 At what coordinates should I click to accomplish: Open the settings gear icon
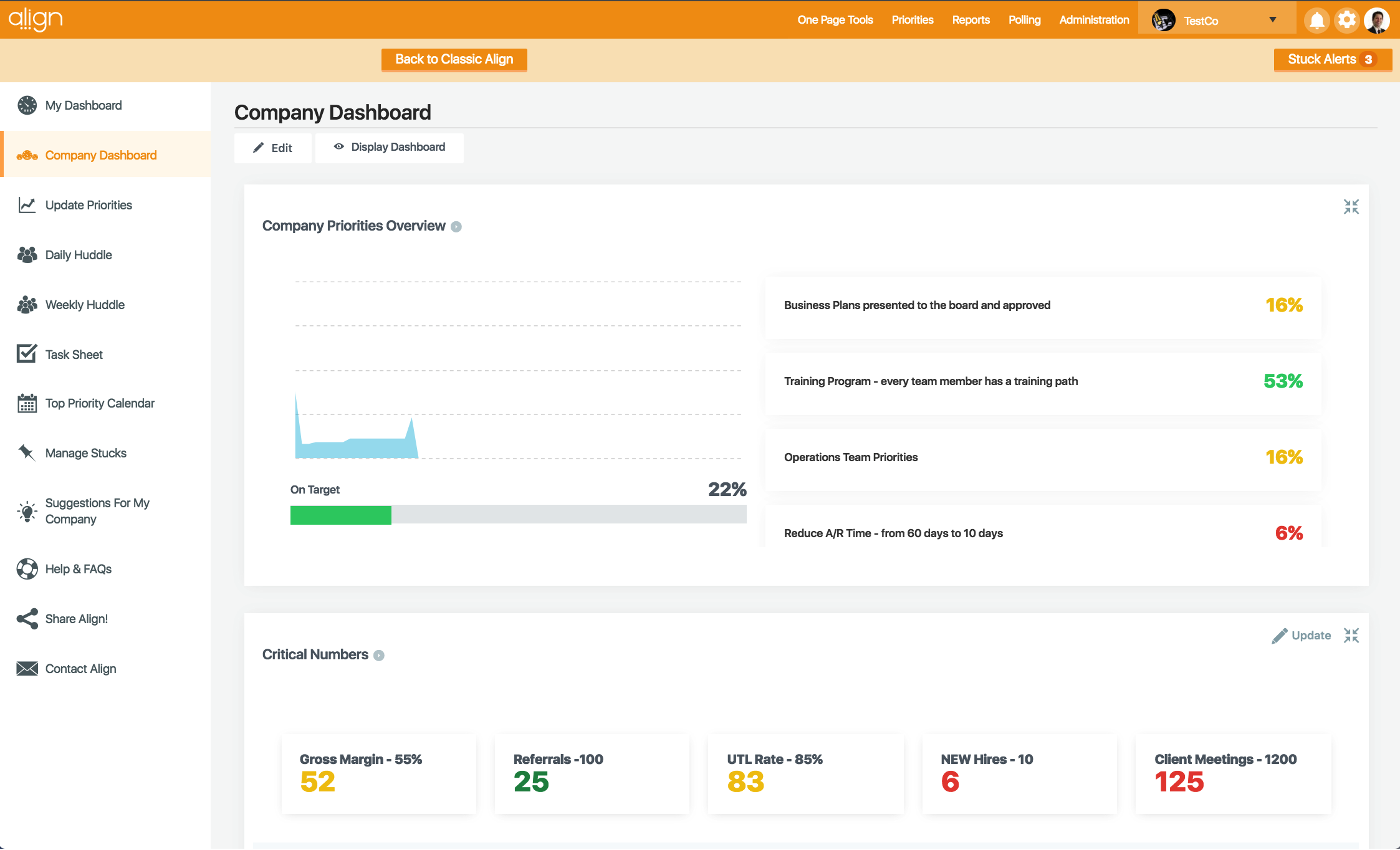point(1347,19)
